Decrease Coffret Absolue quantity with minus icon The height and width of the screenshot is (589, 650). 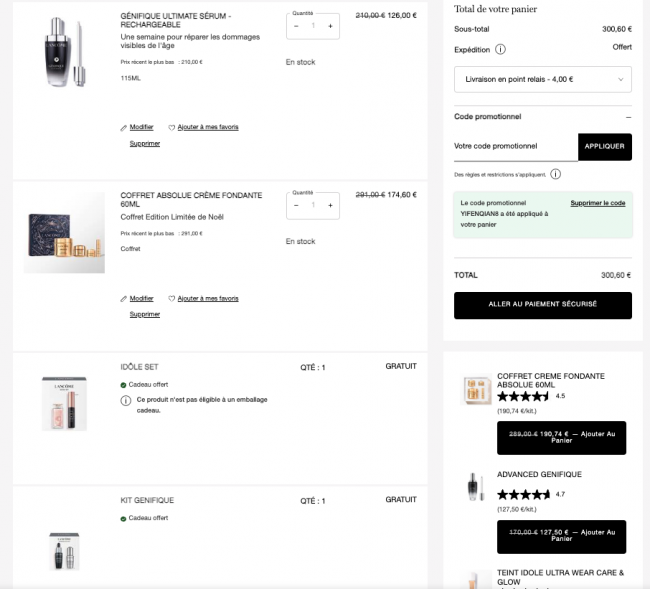[x=296, y=205]
